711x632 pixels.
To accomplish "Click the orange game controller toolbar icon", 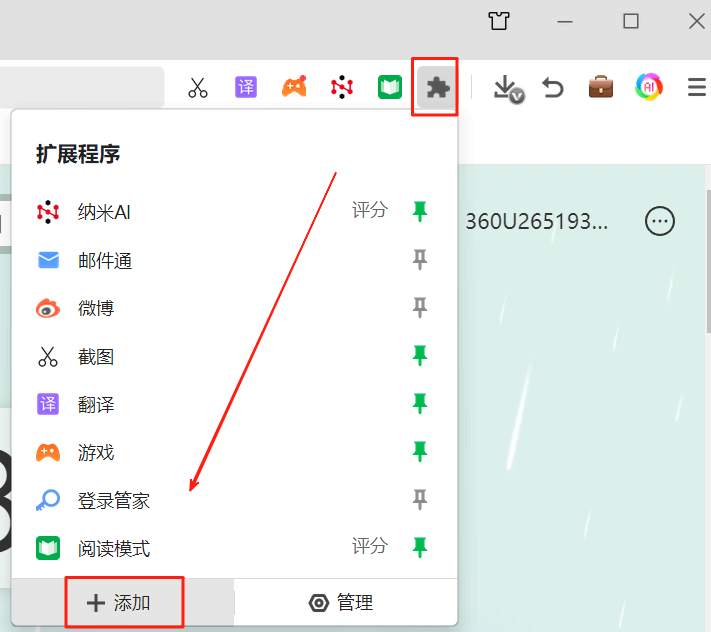I will click(294, 88).
